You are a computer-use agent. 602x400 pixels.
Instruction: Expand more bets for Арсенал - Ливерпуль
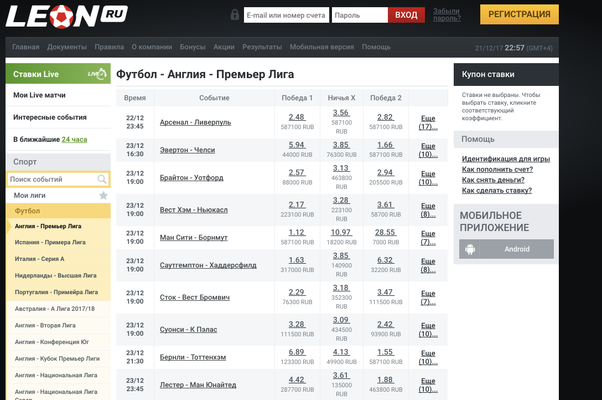[x=427, y=122]
